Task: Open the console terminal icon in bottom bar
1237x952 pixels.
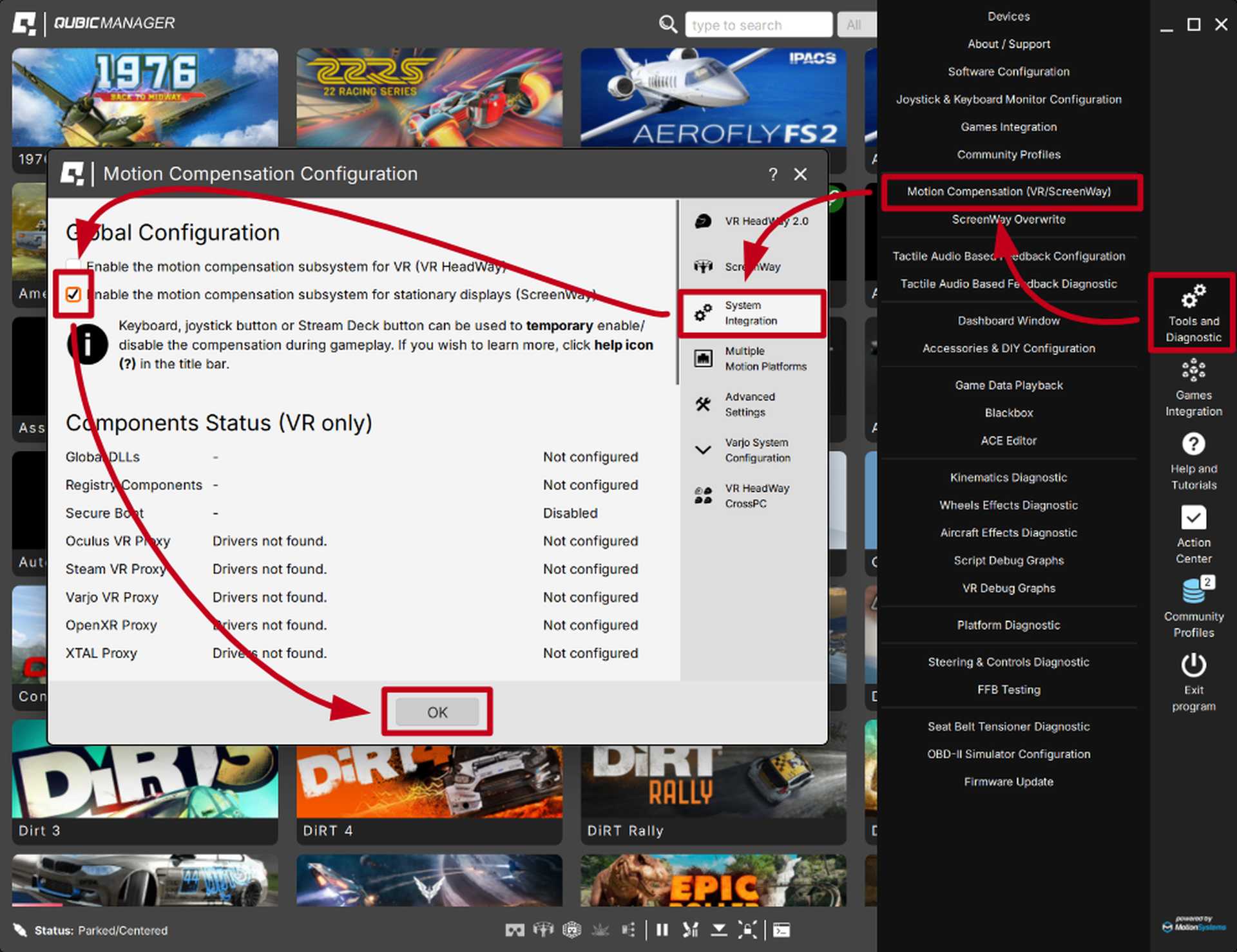Action: pyautogui.click(x=782, y=929)
